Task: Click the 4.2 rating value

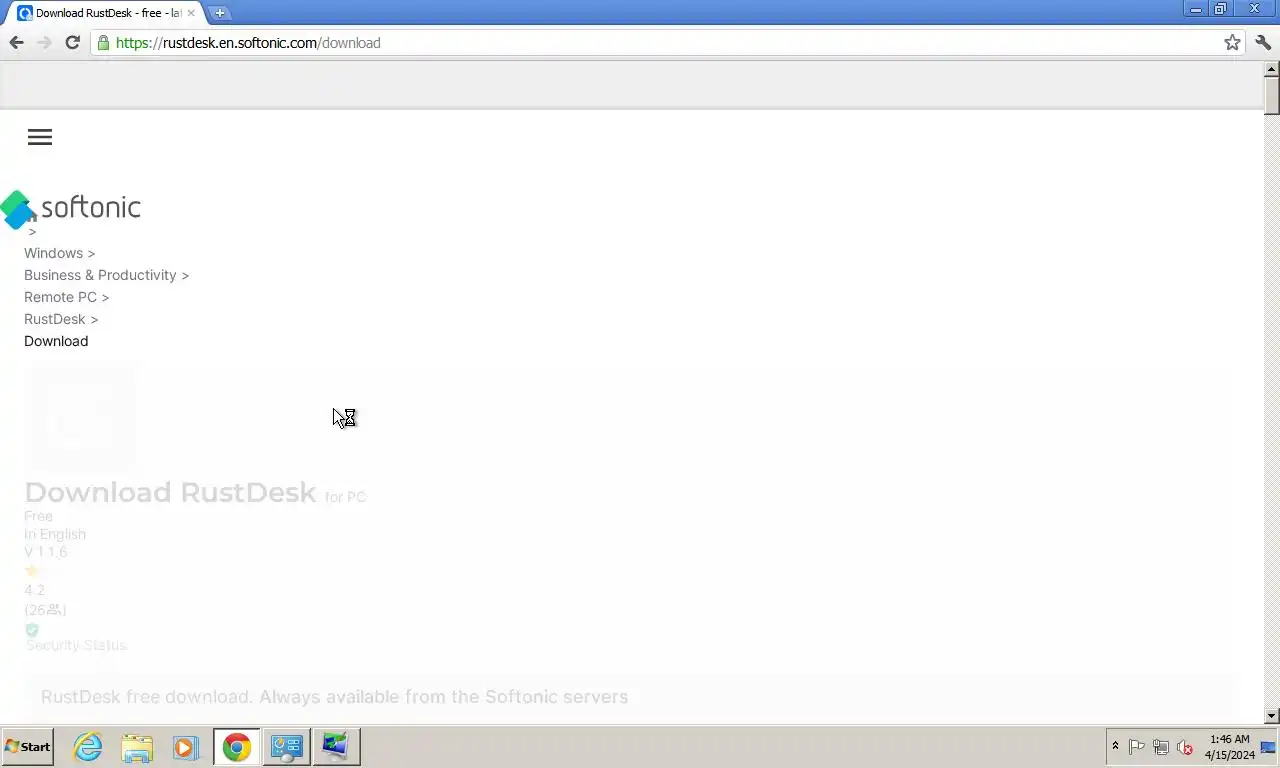Action: 34,590
